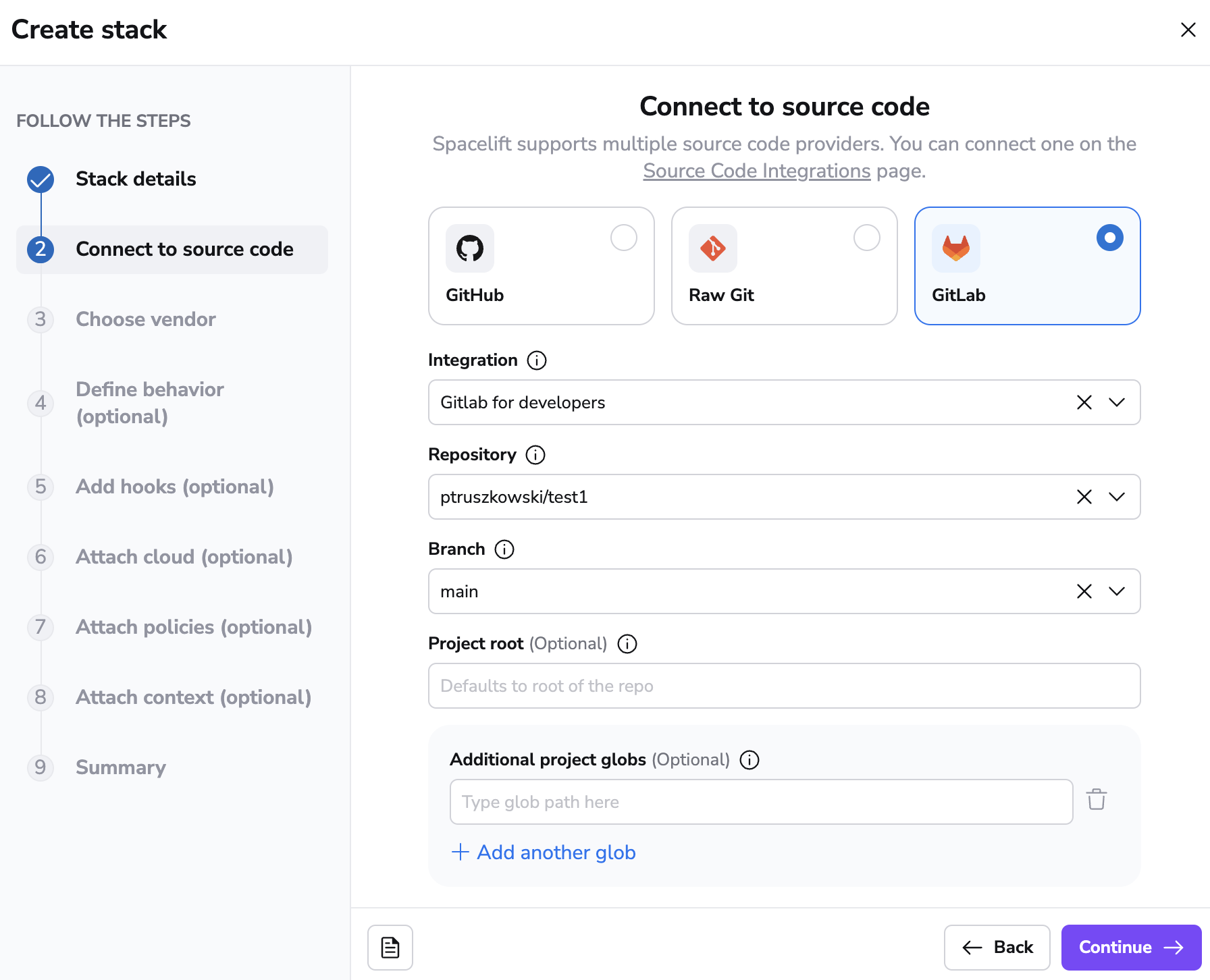This screenshot has height=980, width=1210.
Task: Click the trash icon beside glob input
Action: 1096,800
